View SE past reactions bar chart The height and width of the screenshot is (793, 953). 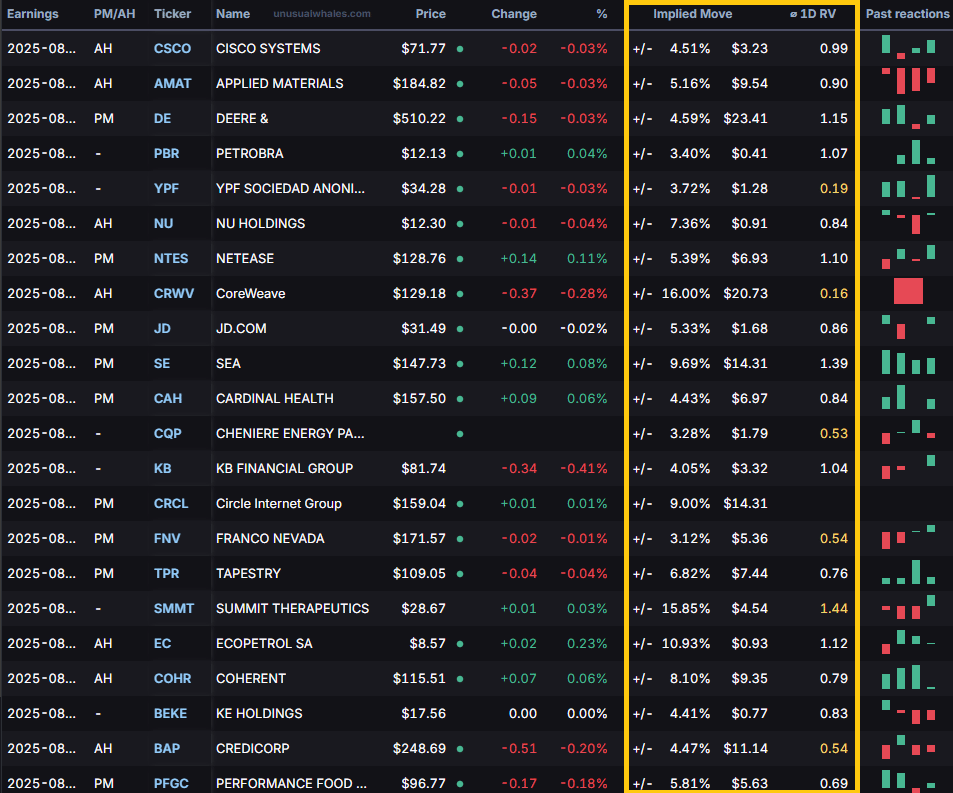click(908, 362)
